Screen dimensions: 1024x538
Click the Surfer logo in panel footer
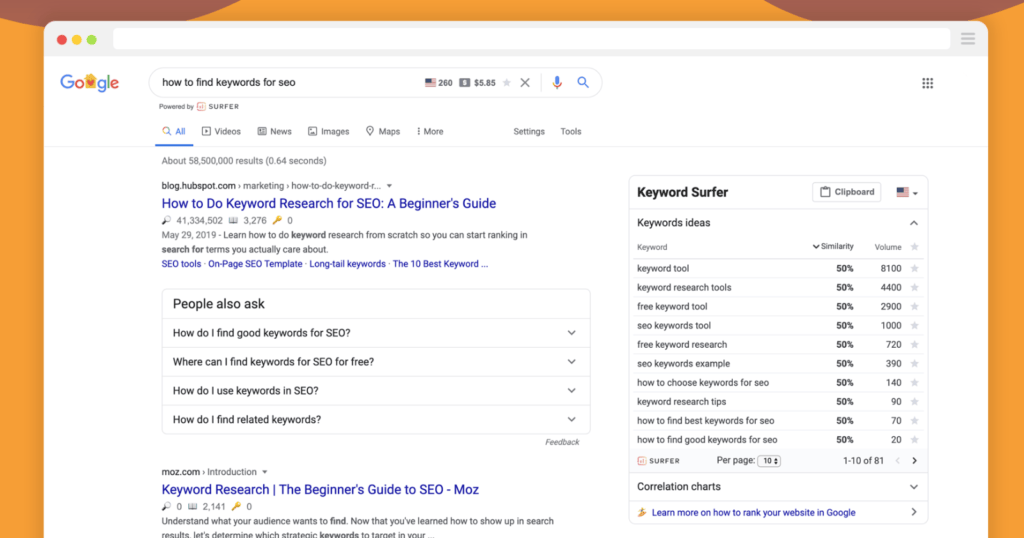[658, 461]
